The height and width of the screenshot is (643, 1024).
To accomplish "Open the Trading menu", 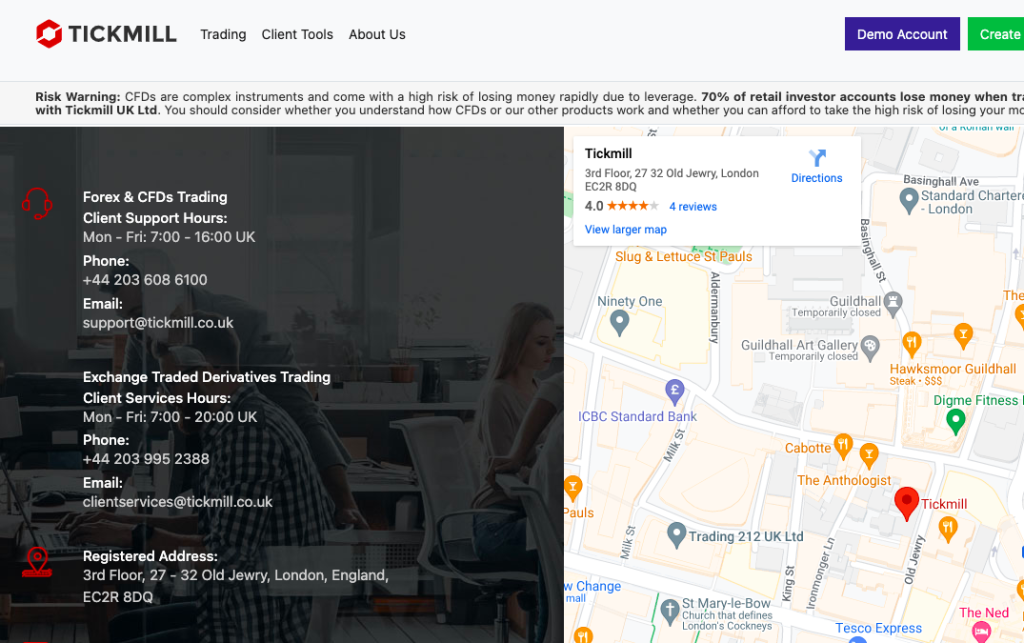I will tap(223, 34).
